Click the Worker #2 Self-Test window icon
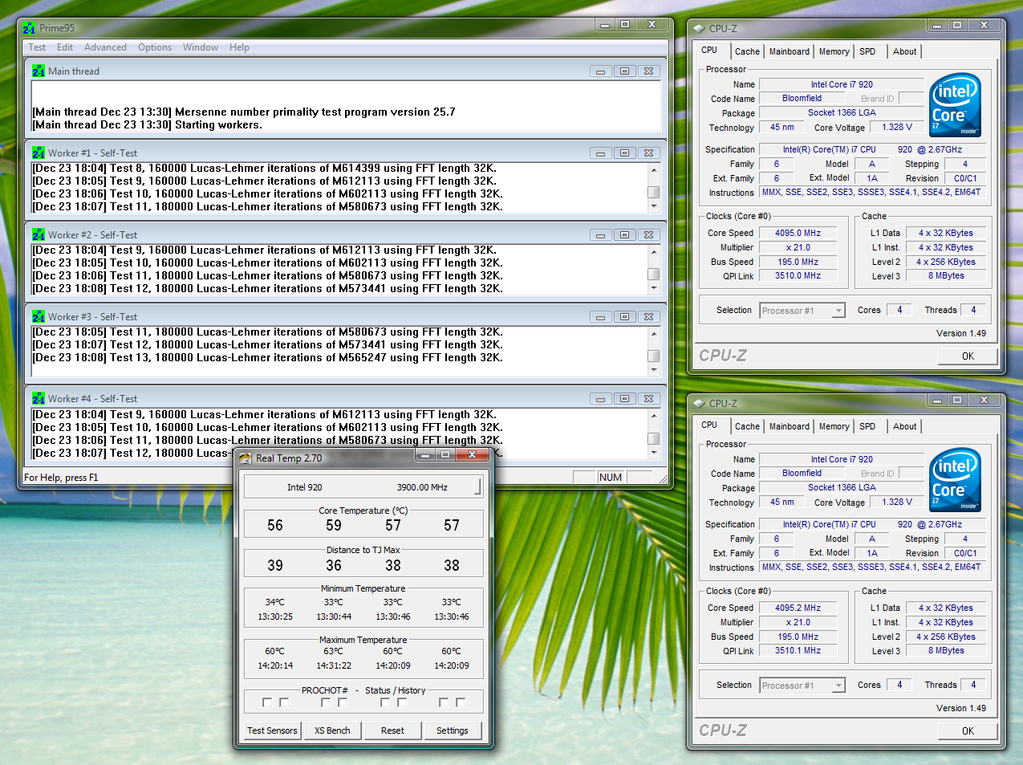This screenshot has width=1023, height=765. 38,235
